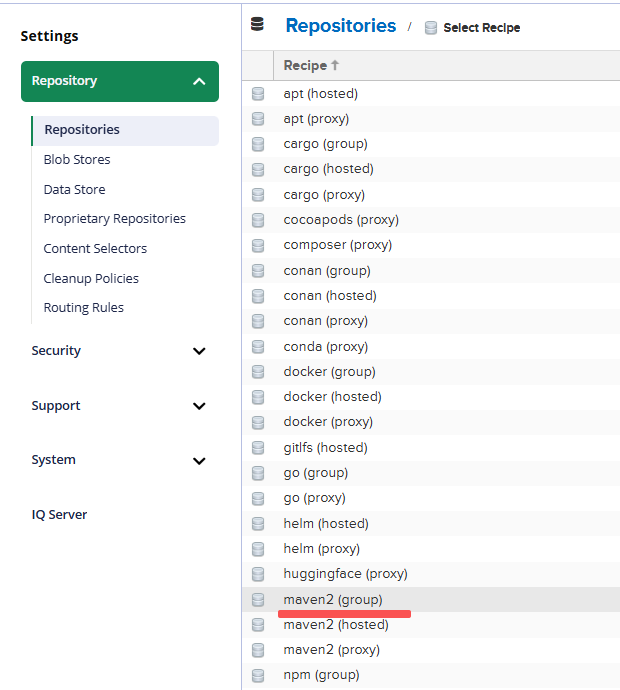Click the icon for go (proxy)
Viewport: 620px width, 690px height.
(258, 498)
